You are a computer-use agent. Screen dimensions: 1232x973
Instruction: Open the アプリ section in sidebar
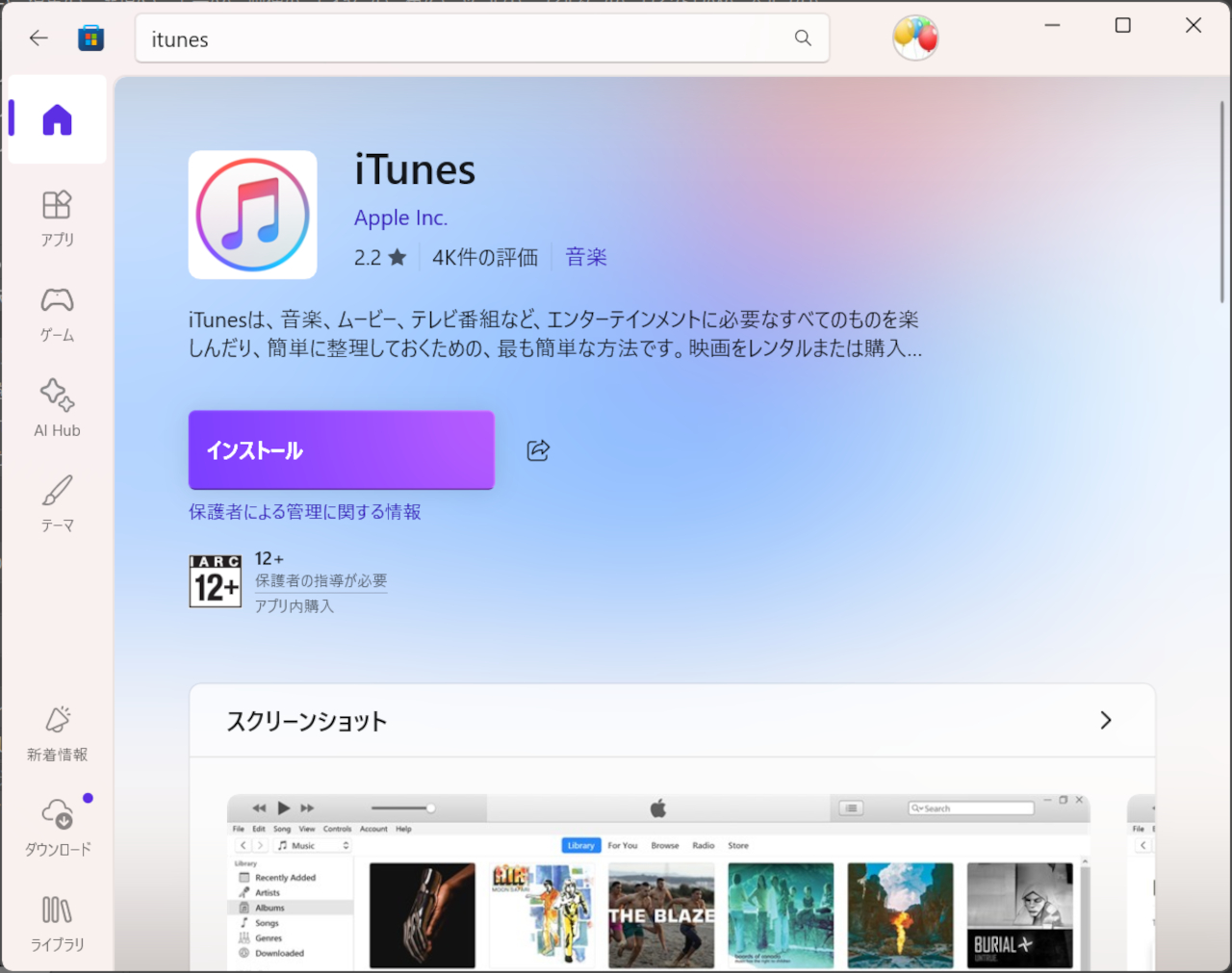click(57, 218)
